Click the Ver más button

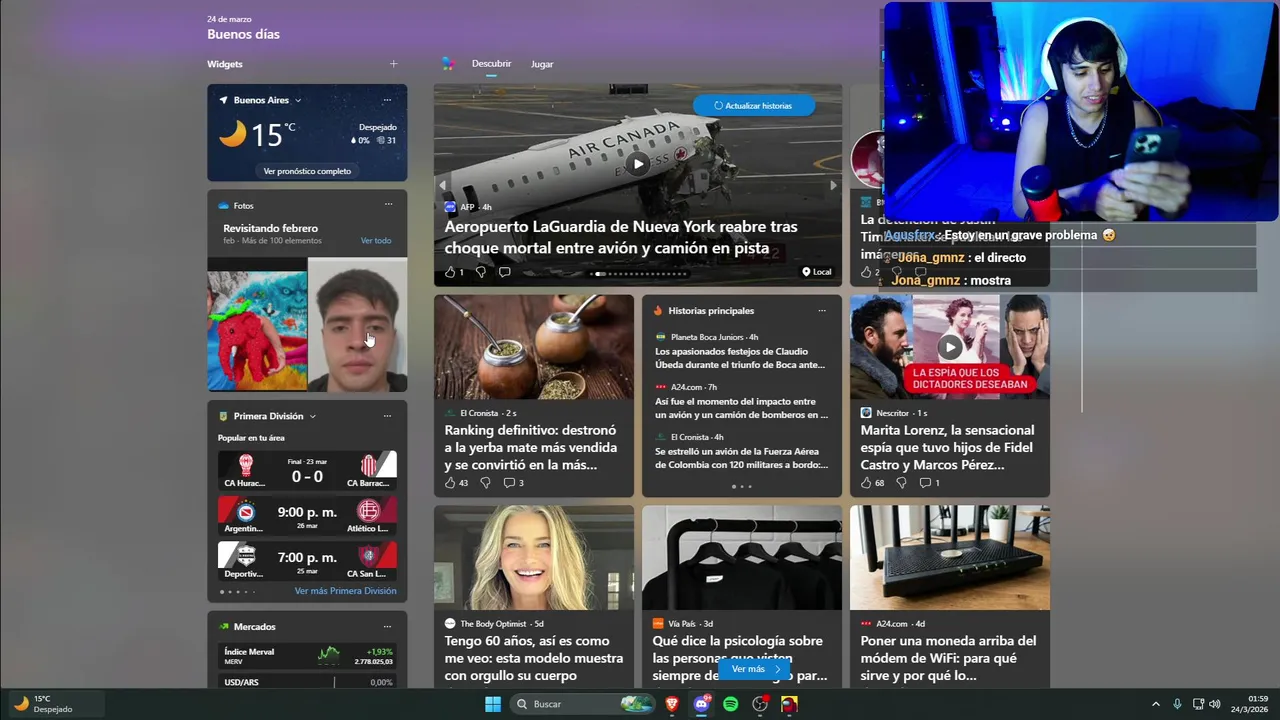754,669
